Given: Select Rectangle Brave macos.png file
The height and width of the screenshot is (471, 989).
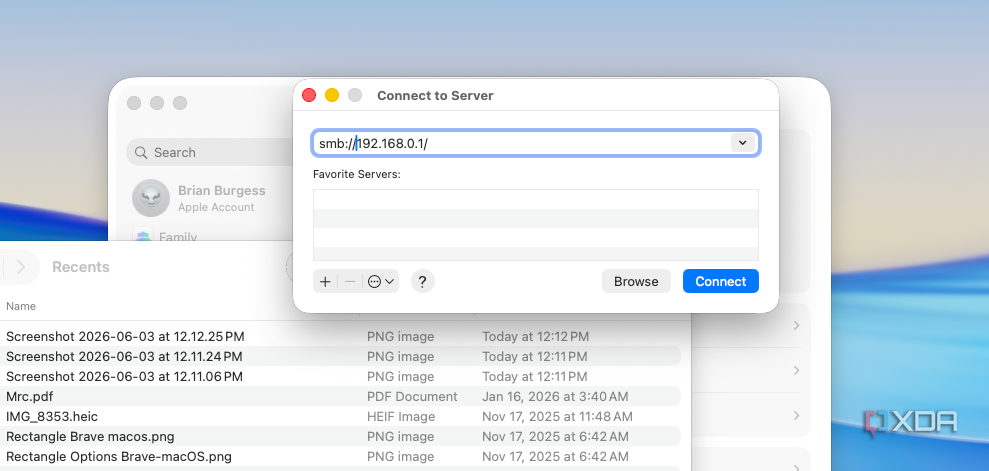Looking at the screenshot, I should [x=90, y=436].
